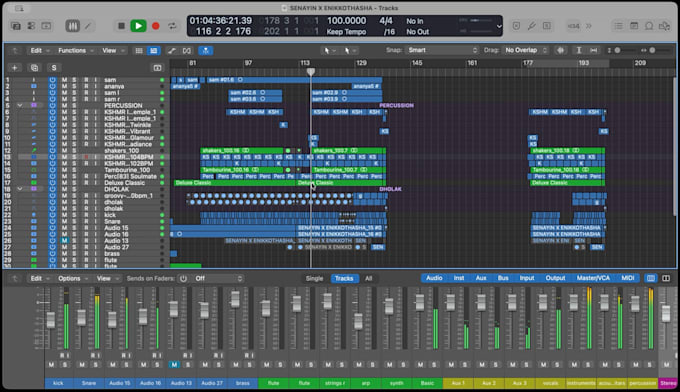Open the Media Browser
This screenshot has width=680, height=392.
(x=664, y=26)
